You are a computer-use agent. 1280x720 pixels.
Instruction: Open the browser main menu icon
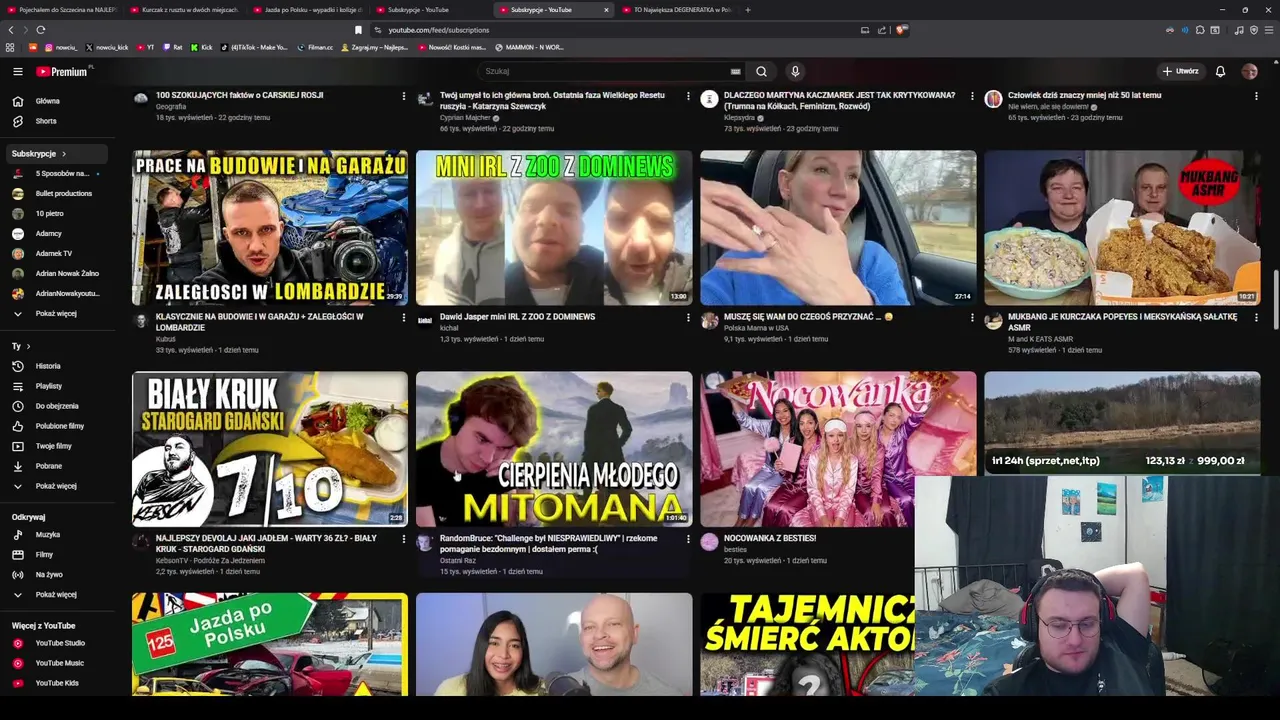click(1269, 30)
